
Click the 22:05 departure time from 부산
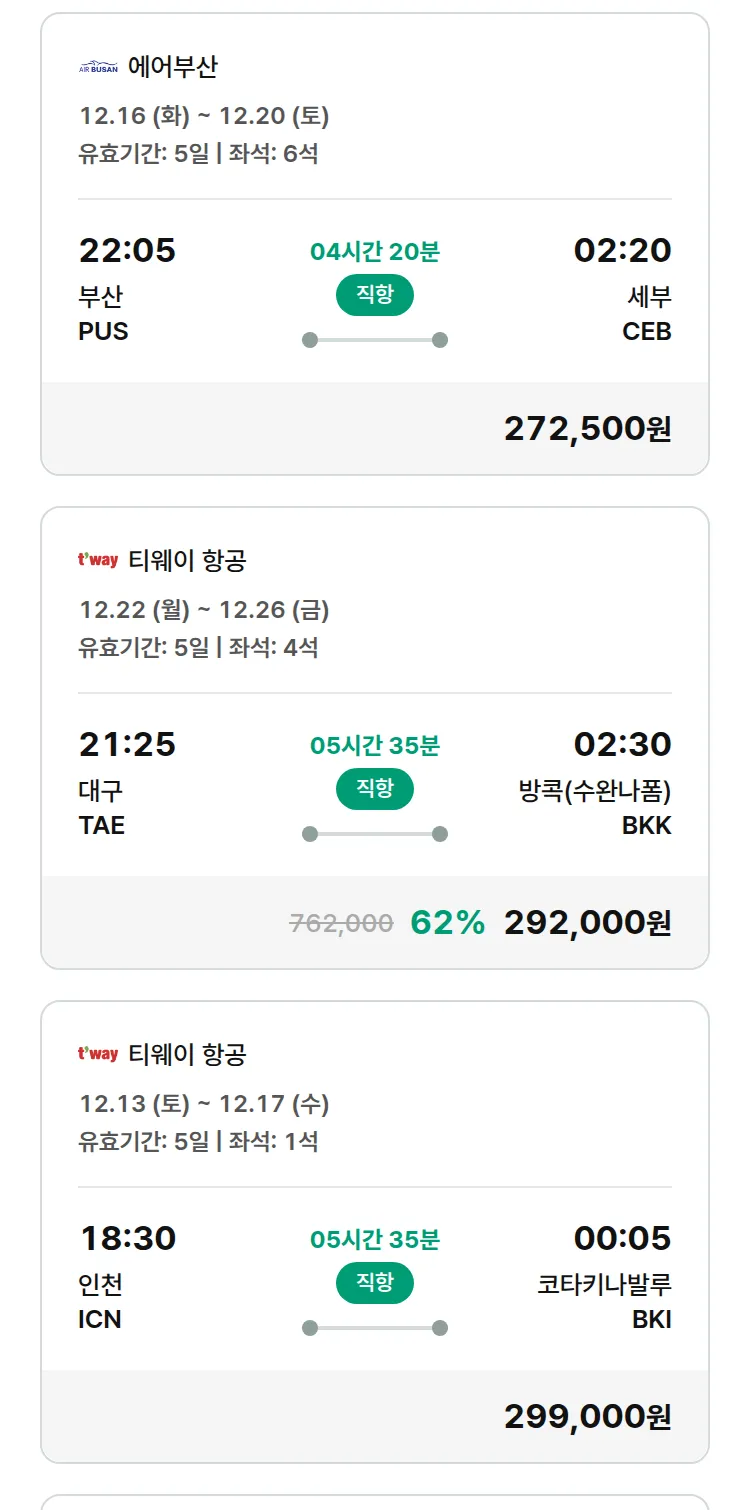tap(127, 250)
